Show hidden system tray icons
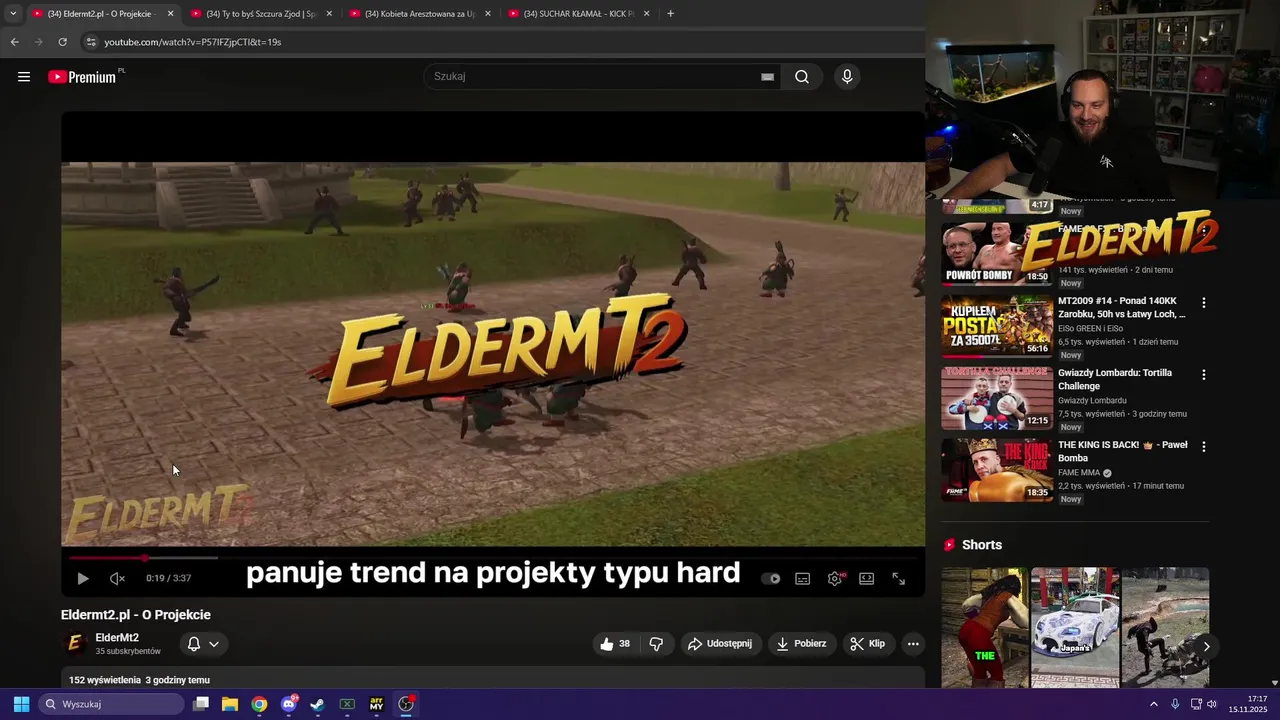 [x=1153, y=704]
